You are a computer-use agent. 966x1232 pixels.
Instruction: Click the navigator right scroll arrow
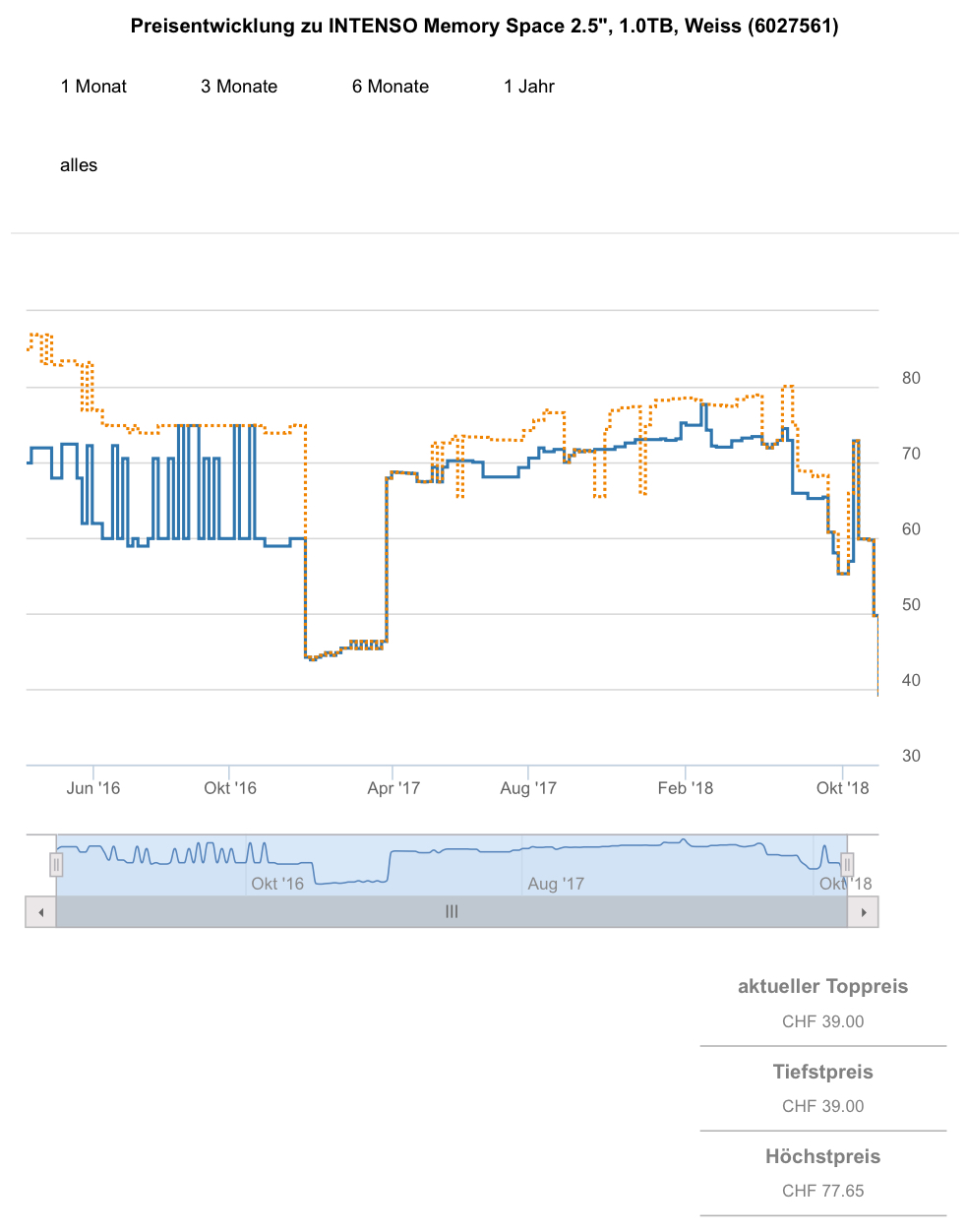tap(863, 912)
